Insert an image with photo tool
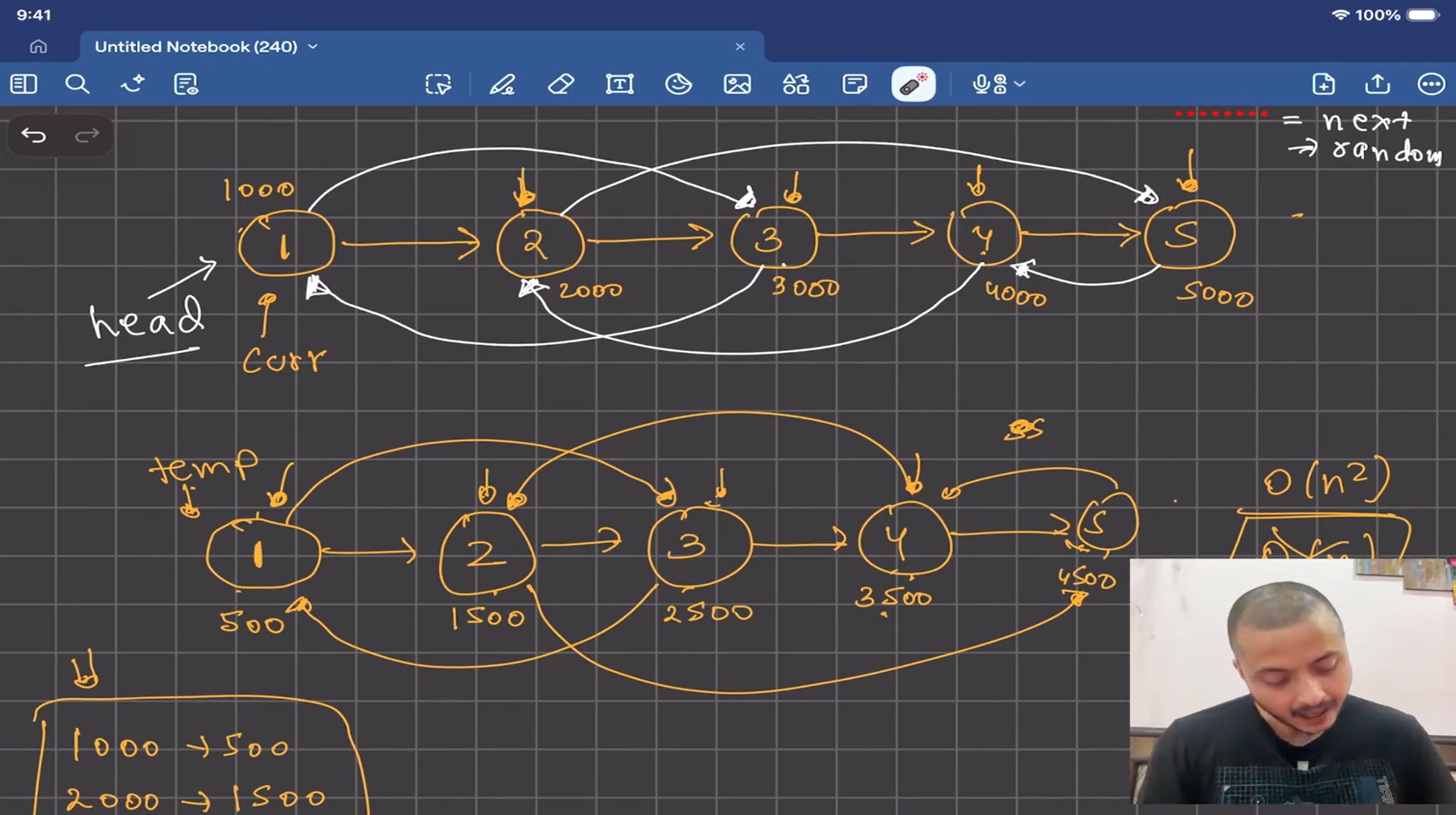Image resolution: width=1456 pixels, height=815 pixels. (x=737, y=84)
